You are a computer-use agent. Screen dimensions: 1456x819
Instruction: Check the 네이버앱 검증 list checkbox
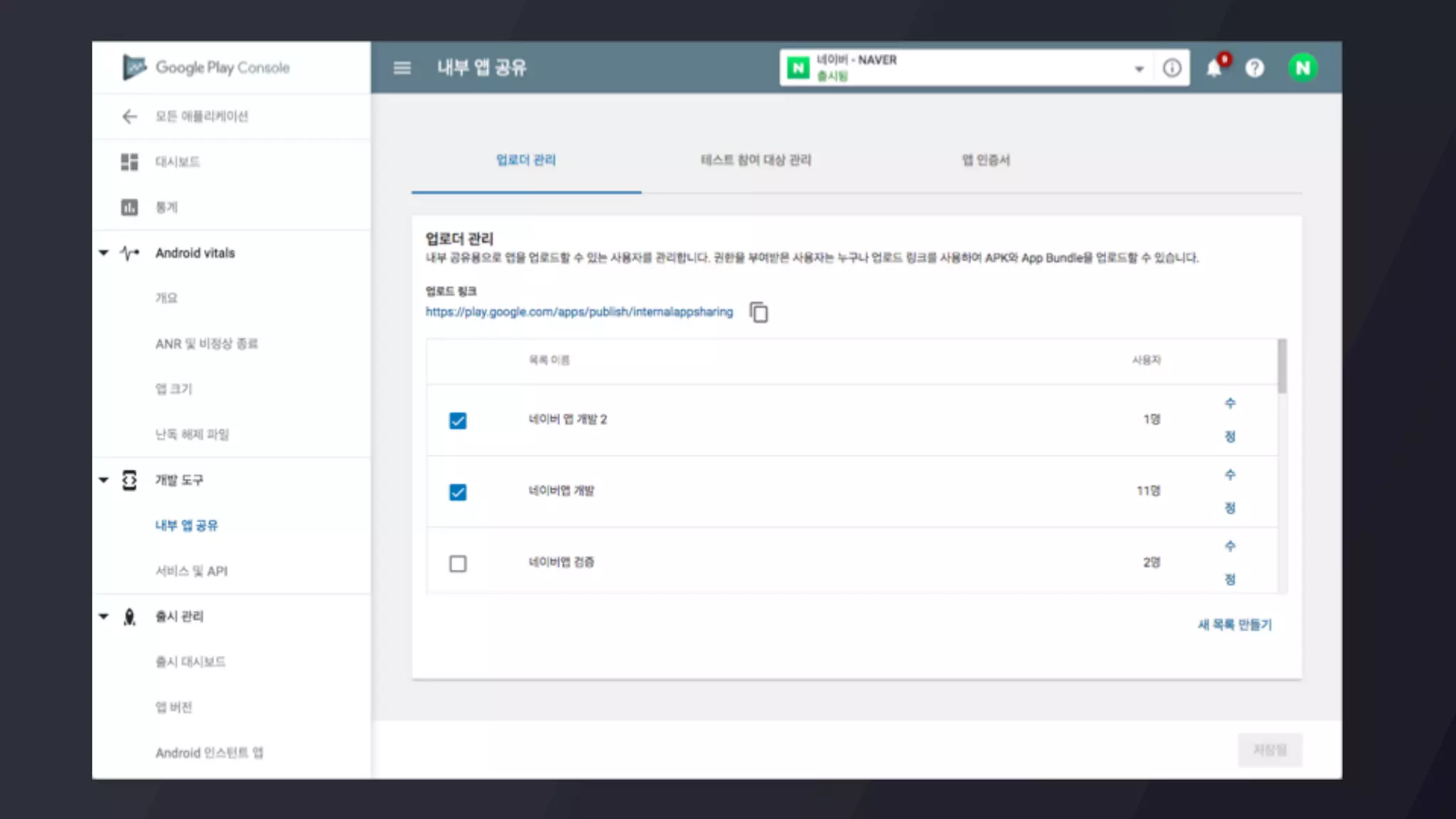coord(458,564)
